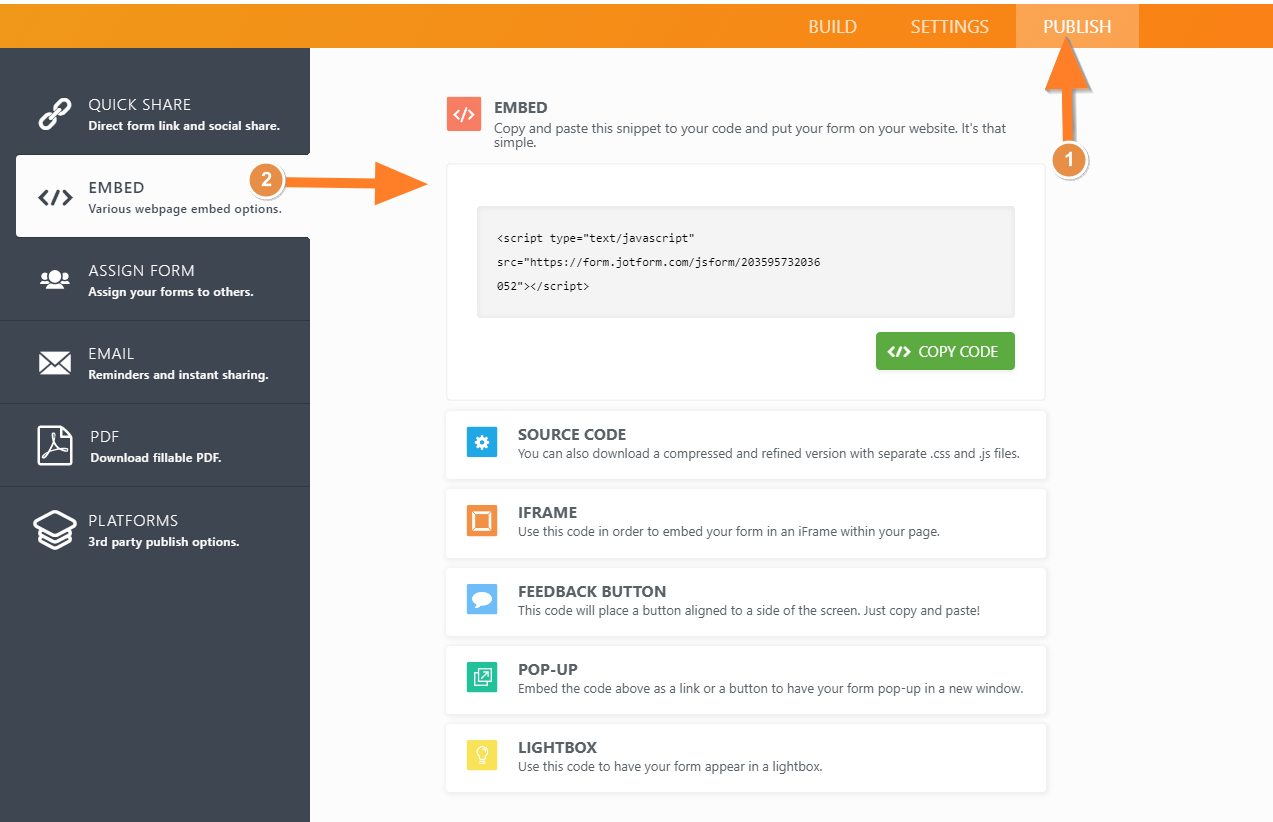This screenshot has width=1273, height=822.
Task: Click the blue Source Code gear icon
Action: pyautogui.click(x=482, y=442)
